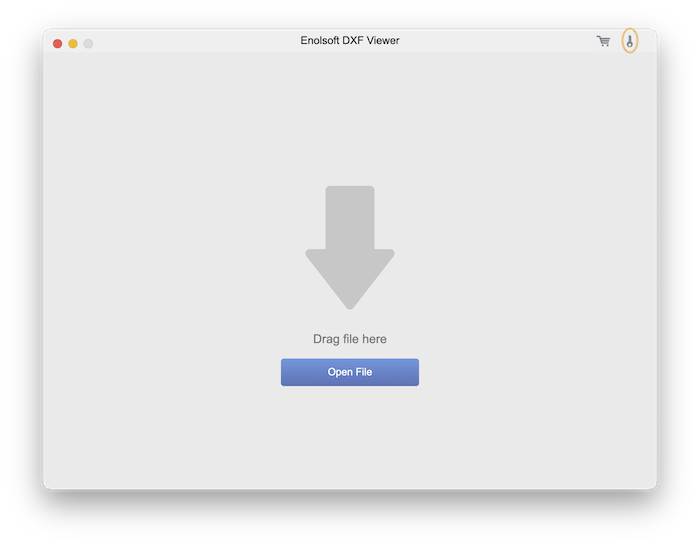This screenshot has height=546, width=700.
Task: Click the large gray down arrow graphic
Action: [x=350, y=247]
